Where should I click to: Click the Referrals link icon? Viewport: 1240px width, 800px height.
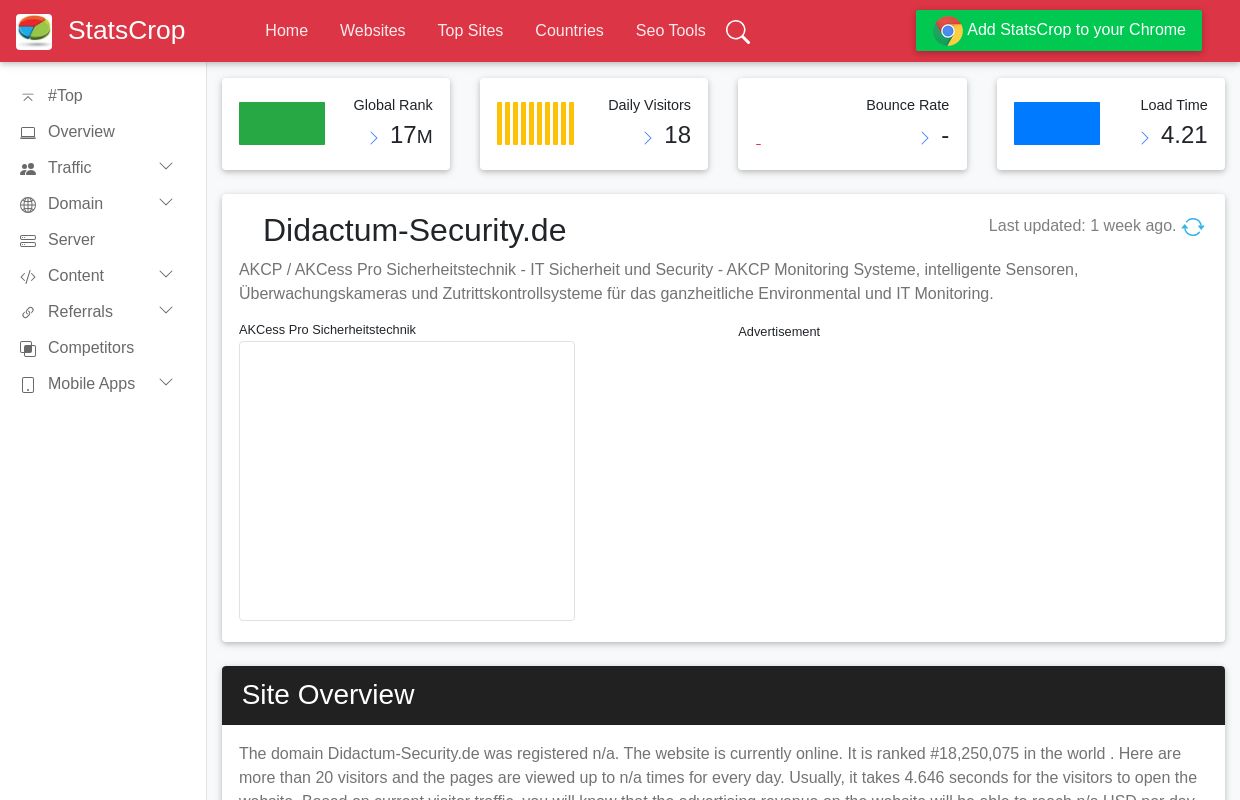pos(28,312)
